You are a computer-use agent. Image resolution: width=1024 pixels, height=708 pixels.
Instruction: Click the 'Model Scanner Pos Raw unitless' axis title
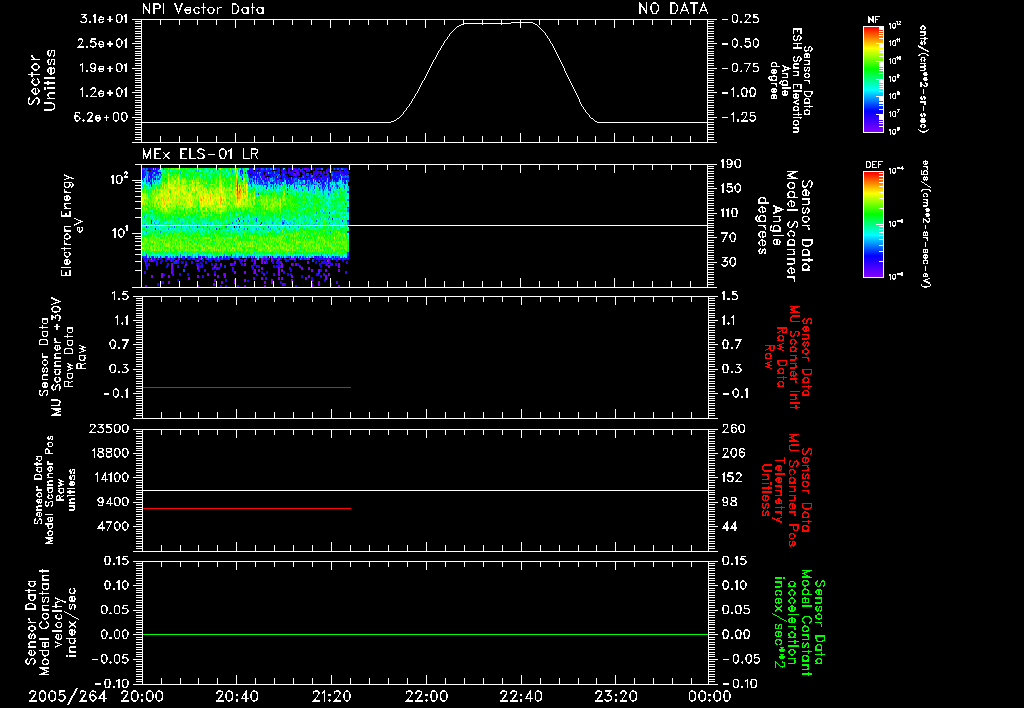coord(54,490)
